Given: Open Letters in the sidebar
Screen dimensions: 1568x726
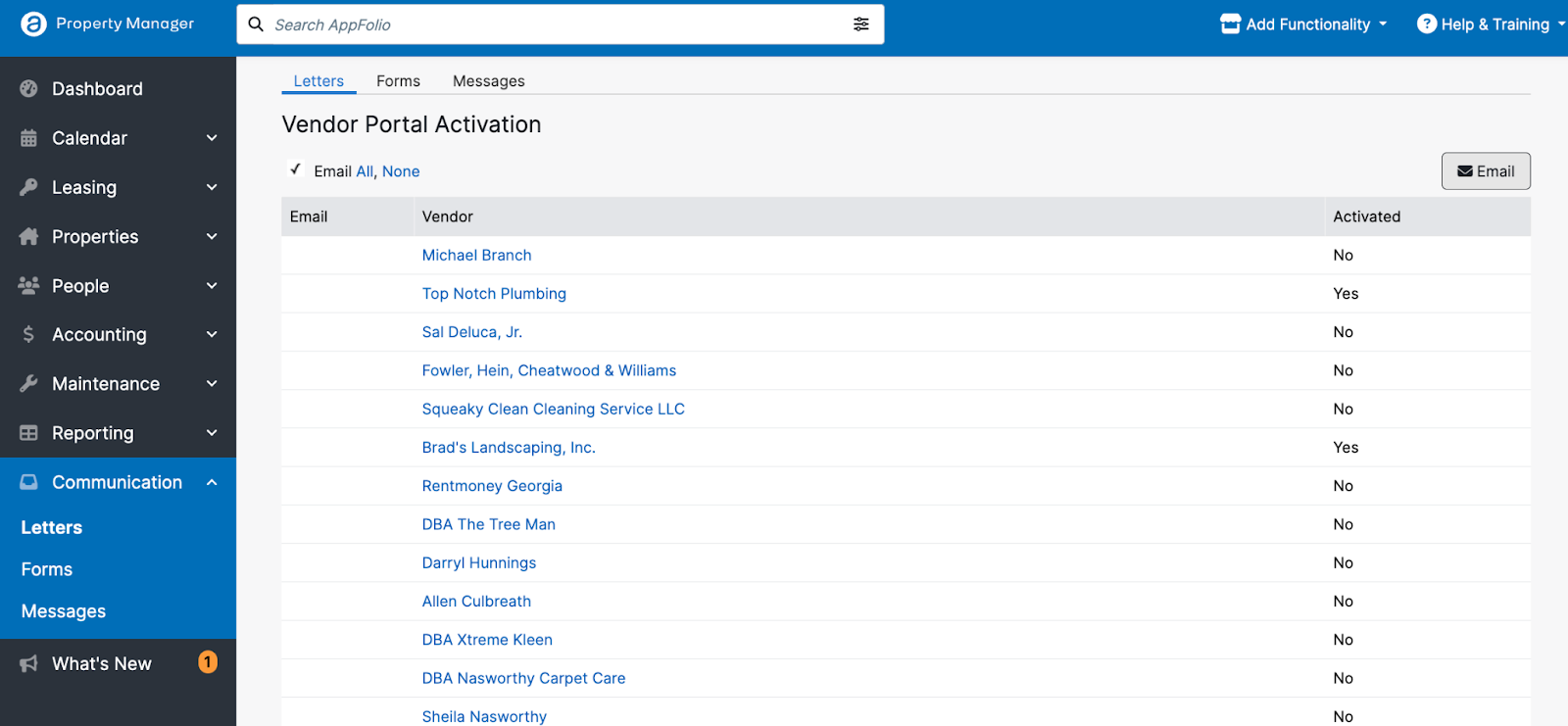Looking at the screenshot, I should 52,527.
